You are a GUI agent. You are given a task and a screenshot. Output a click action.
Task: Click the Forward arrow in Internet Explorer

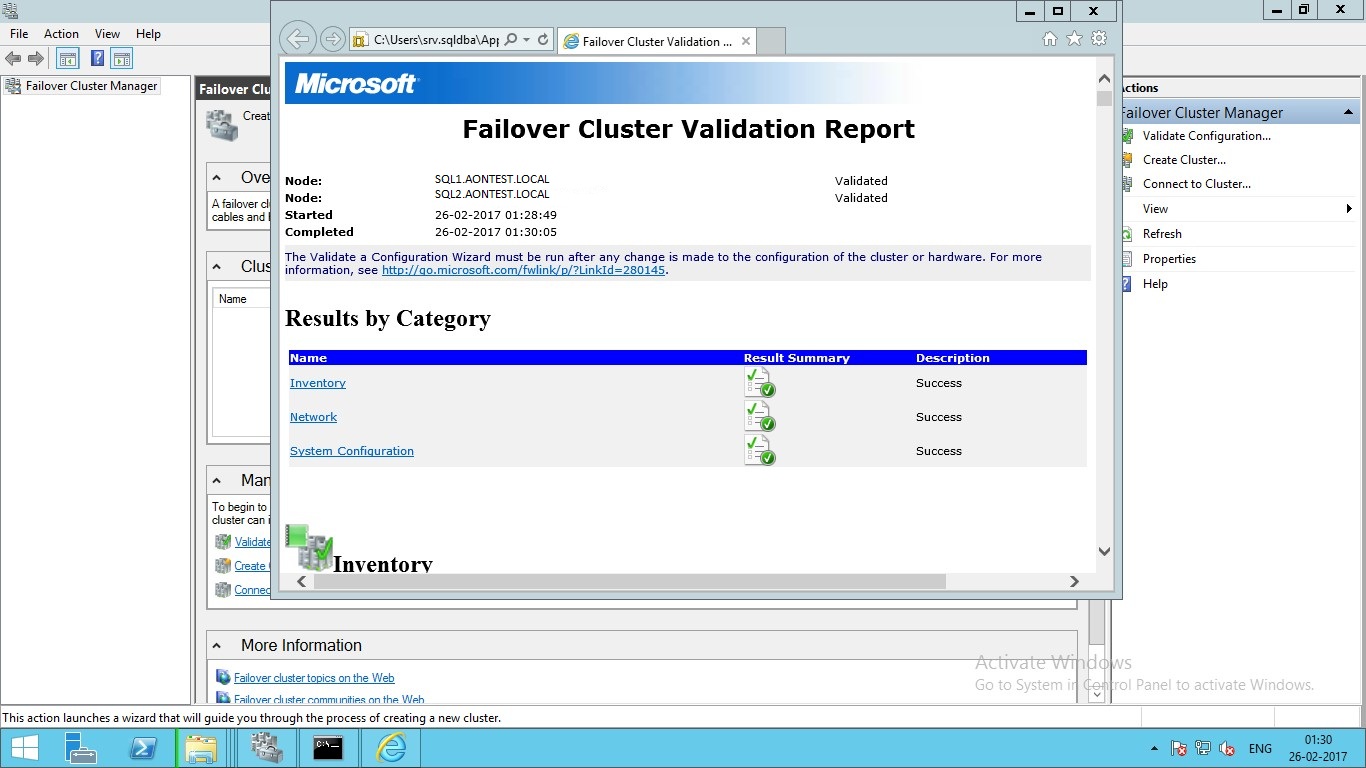(x=332, y=40)
